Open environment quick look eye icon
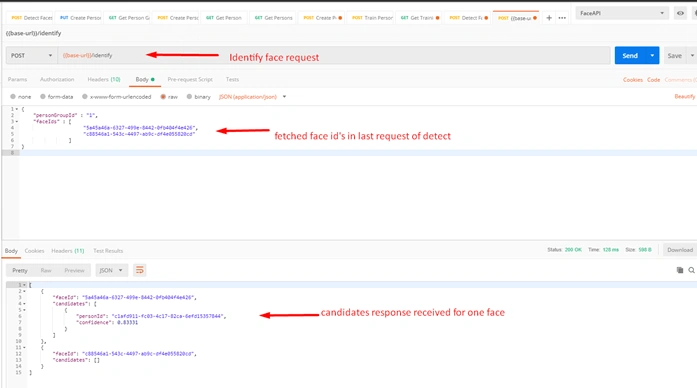 tap(680, 13)
